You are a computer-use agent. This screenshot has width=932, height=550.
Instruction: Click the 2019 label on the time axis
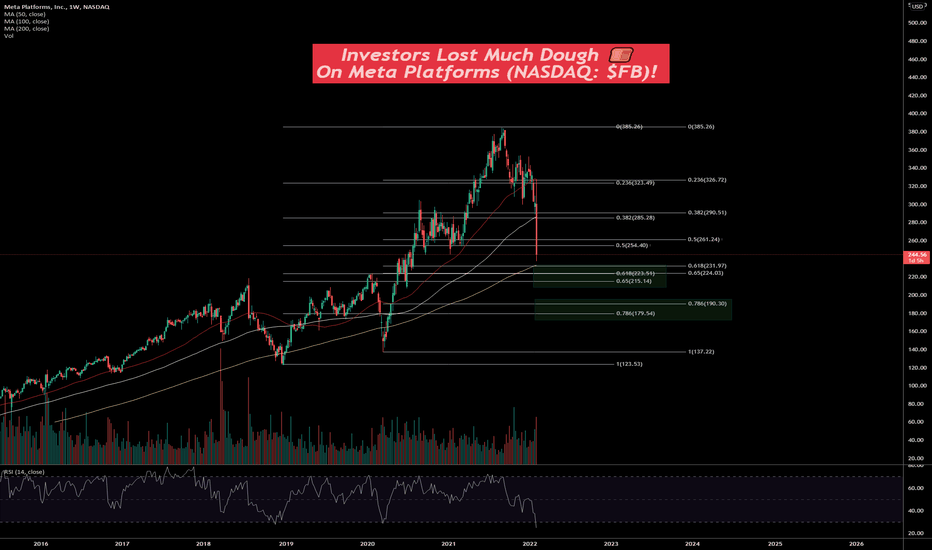pos(286,543)
